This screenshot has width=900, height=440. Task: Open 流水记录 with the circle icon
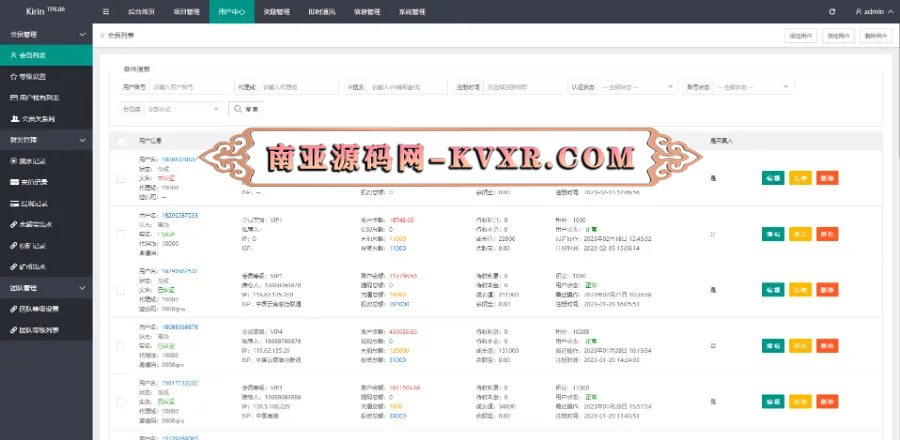coord(46,161)
